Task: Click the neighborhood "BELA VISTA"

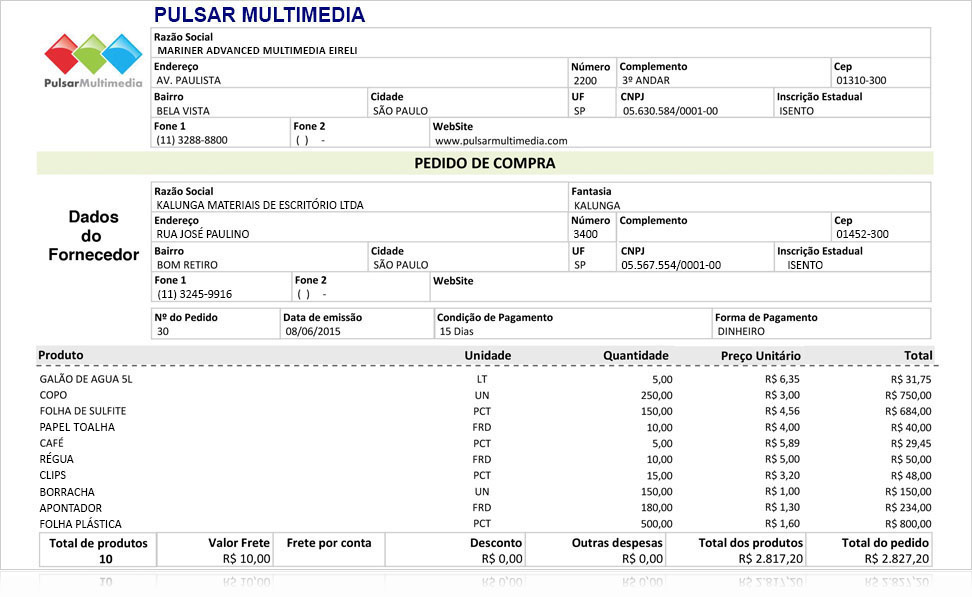Action: coord(183,111)
